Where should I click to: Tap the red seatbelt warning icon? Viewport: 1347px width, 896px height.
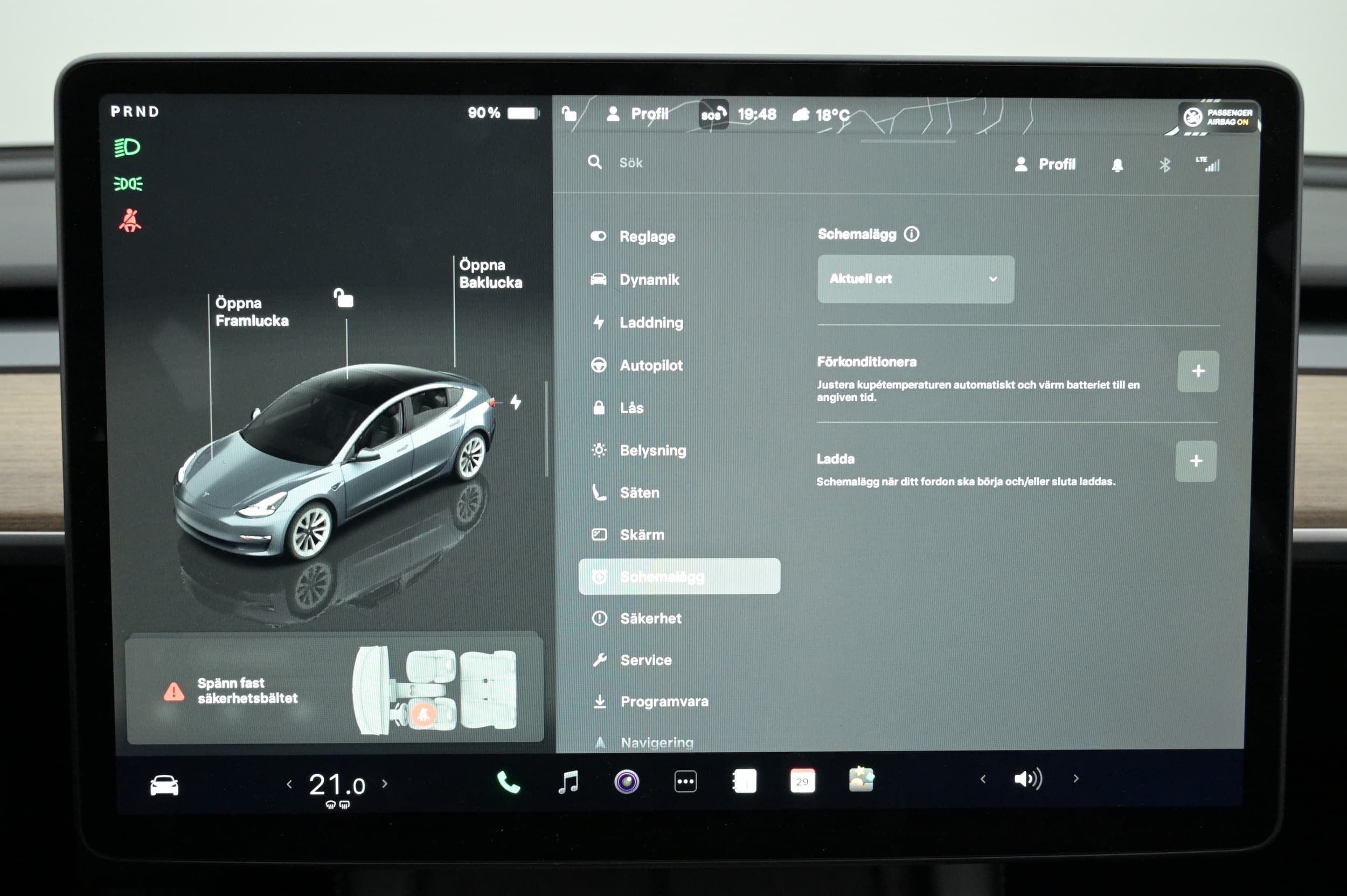tap(130, 220)
